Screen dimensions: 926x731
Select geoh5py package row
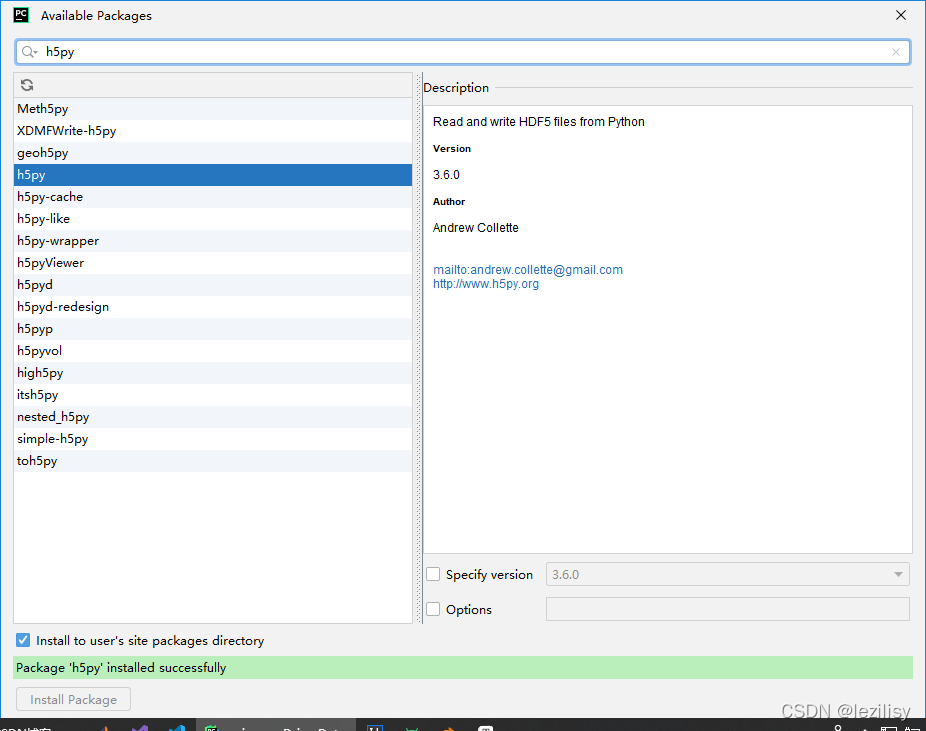[x=213, y=153]
